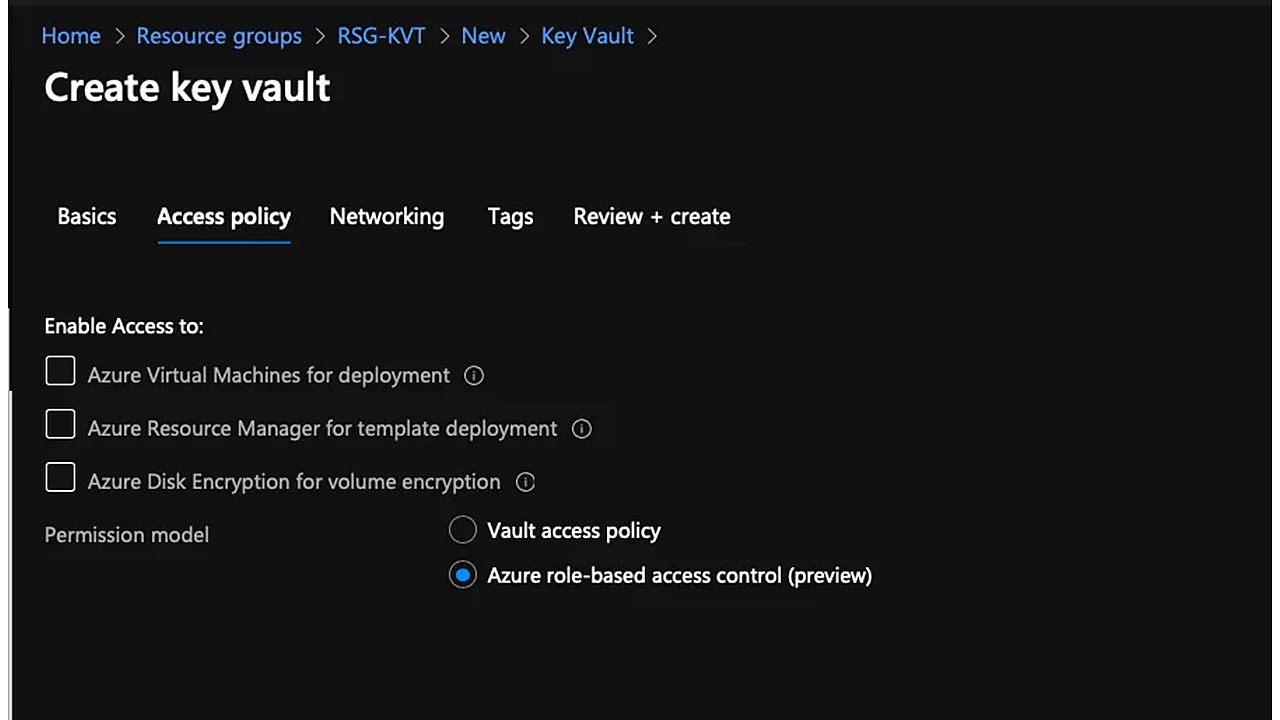Choose Azure role-based access control option
The width and height of the screenshot is (1280, 720).
[x=463, y=575]
